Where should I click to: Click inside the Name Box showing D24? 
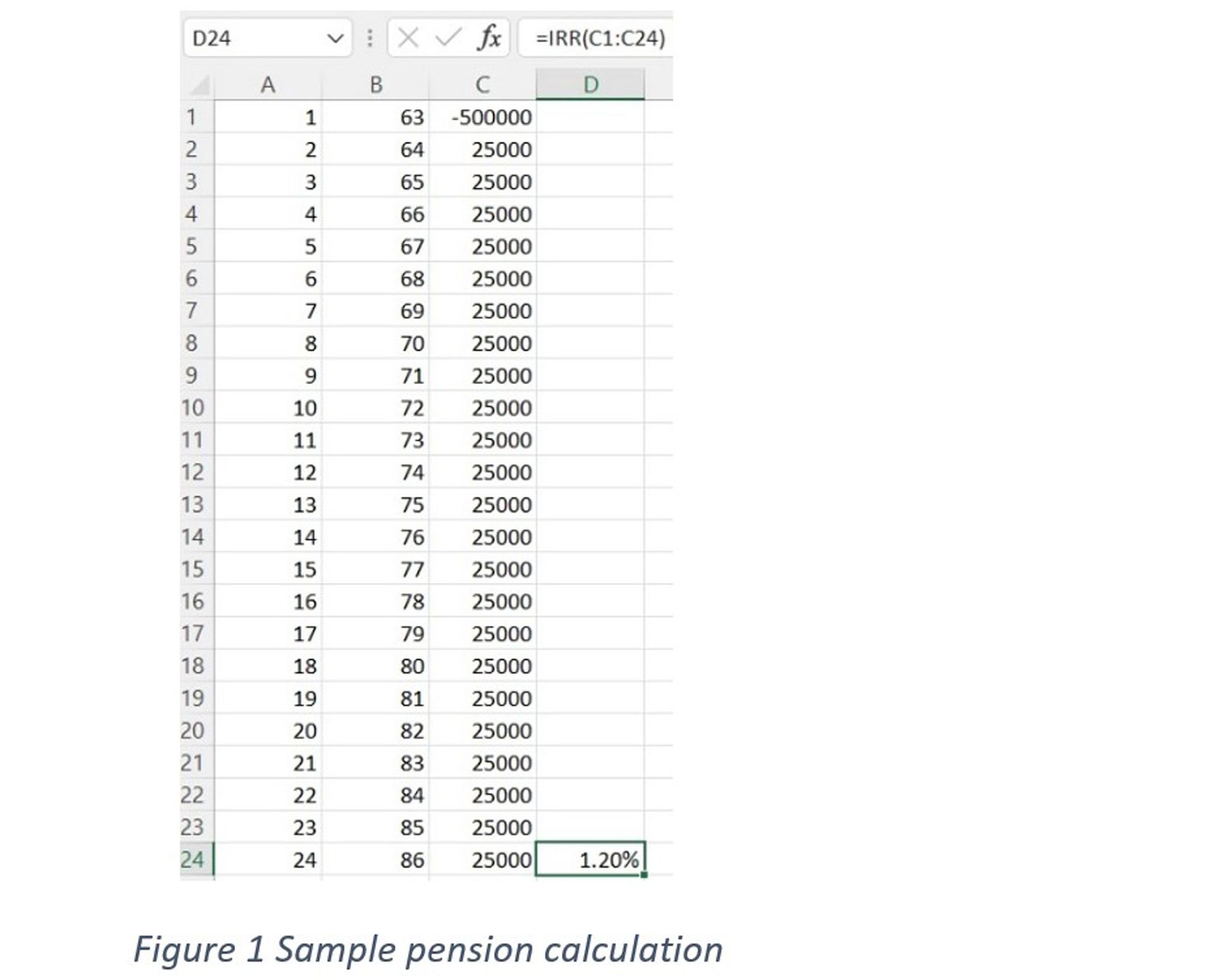pyautogui.click(x=254, y=37)
